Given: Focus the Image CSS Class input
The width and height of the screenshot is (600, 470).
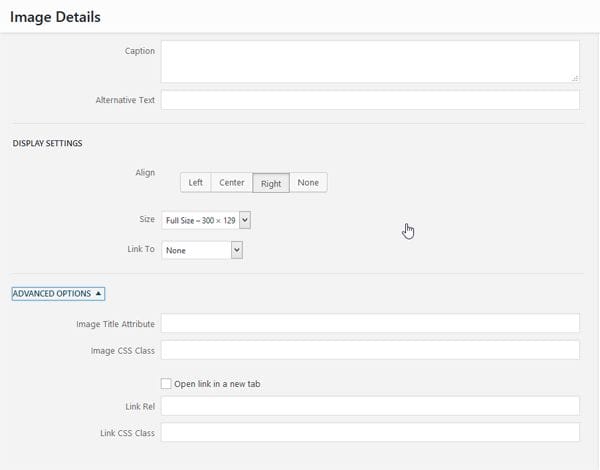Looking at the screenshot, I should (370, 350).
